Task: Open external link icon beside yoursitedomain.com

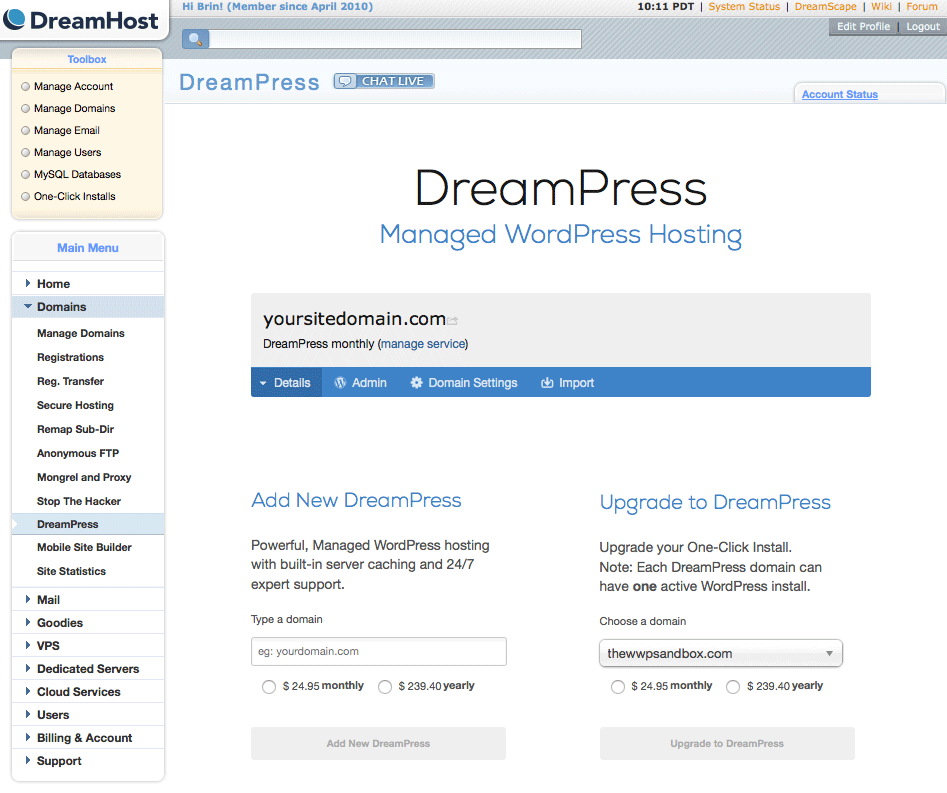Action: point(452,321)
